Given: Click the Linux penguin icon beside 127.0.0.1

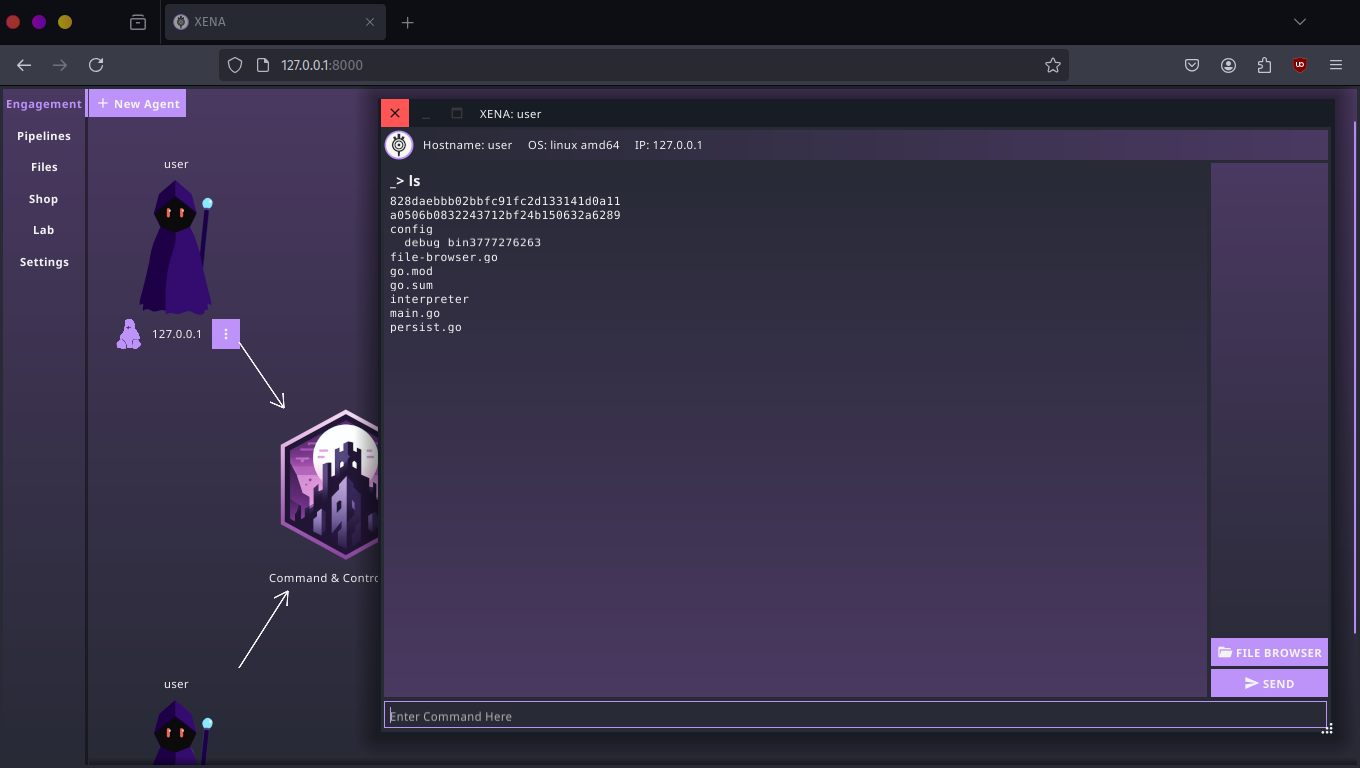Looking at the screenshot, I should 128,334.
